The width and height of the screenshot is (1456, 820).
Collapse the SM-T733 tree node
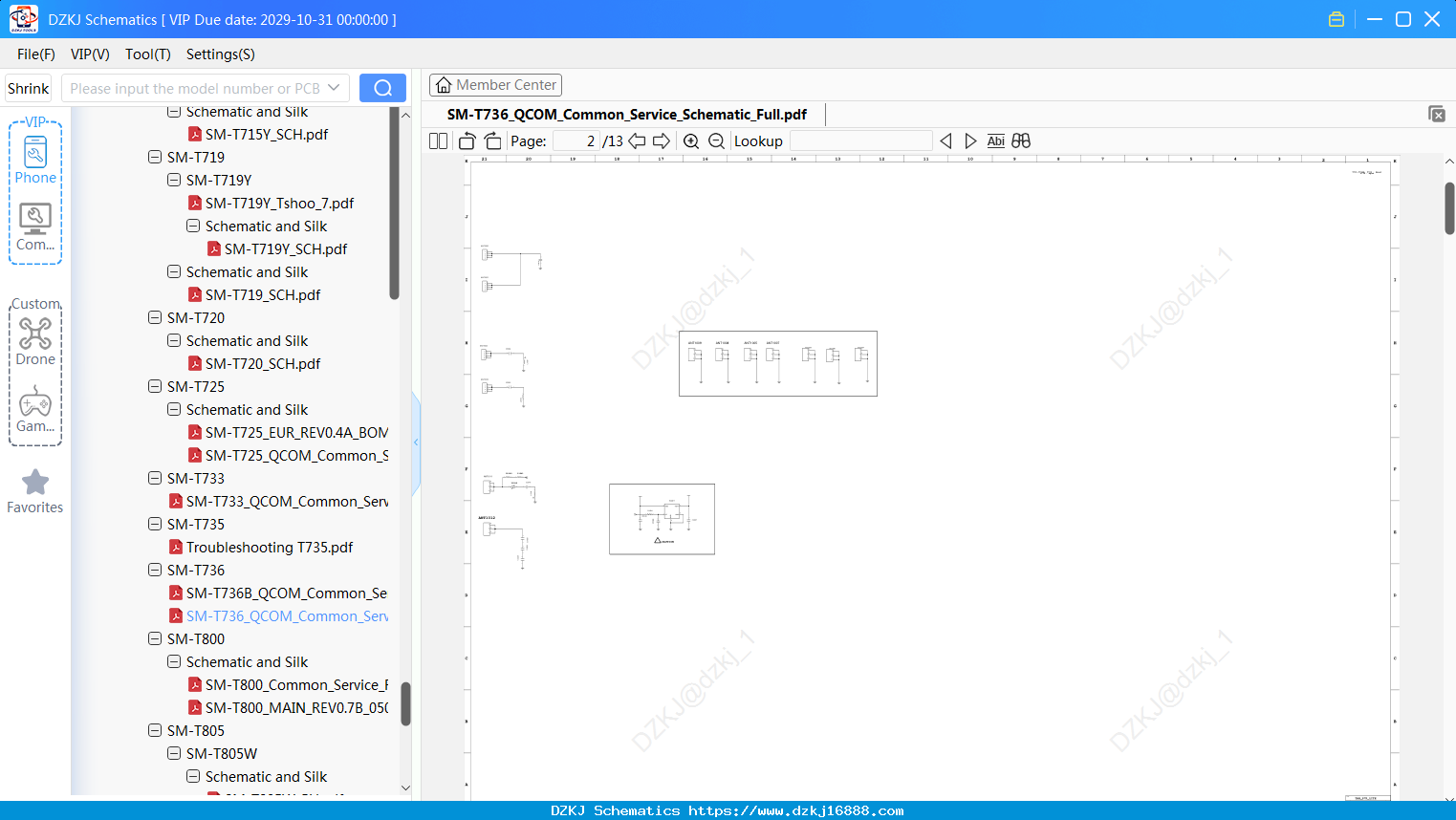point(155,478)
